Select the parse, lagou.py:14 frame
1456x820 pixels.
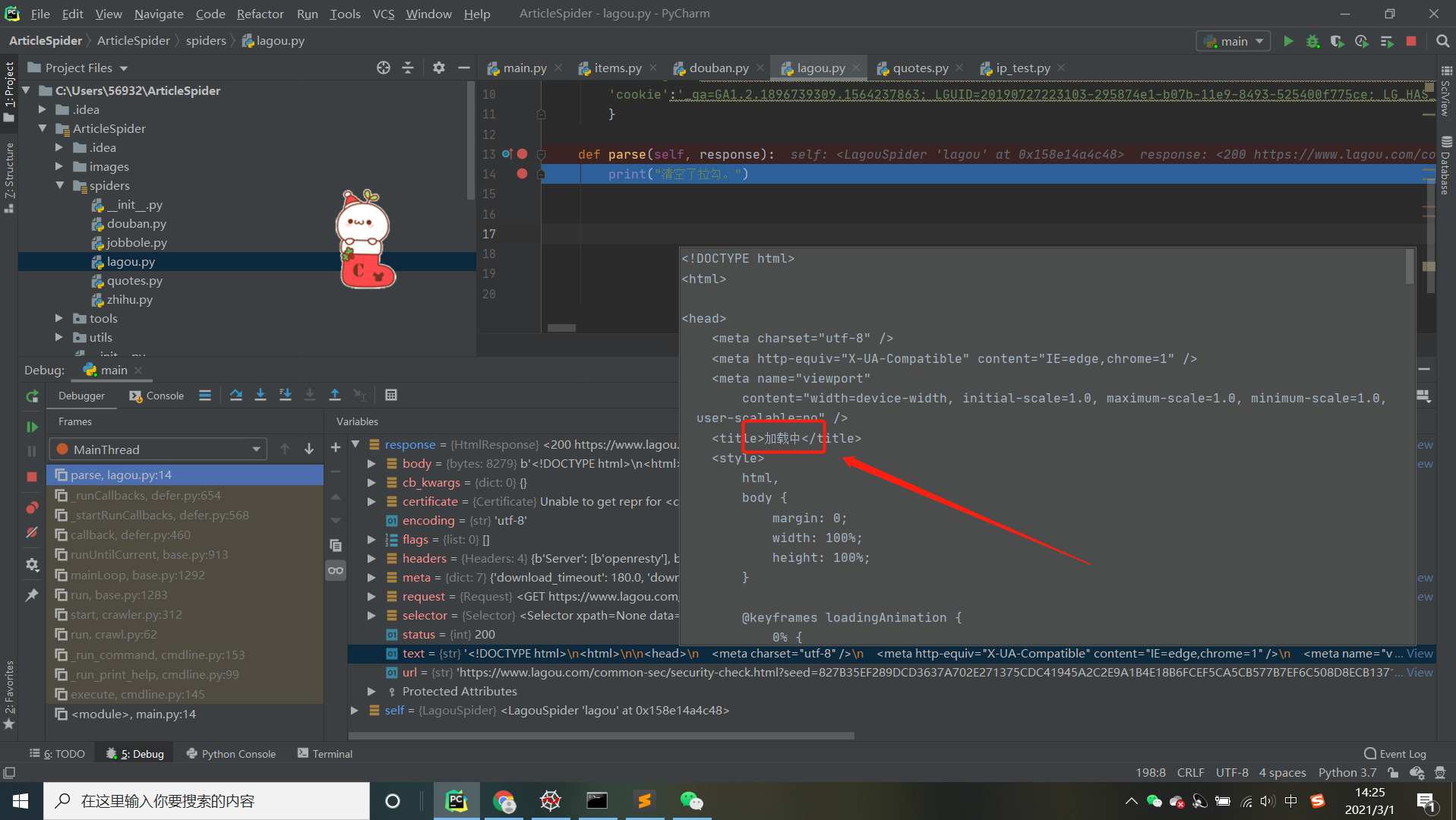point(185,475)
